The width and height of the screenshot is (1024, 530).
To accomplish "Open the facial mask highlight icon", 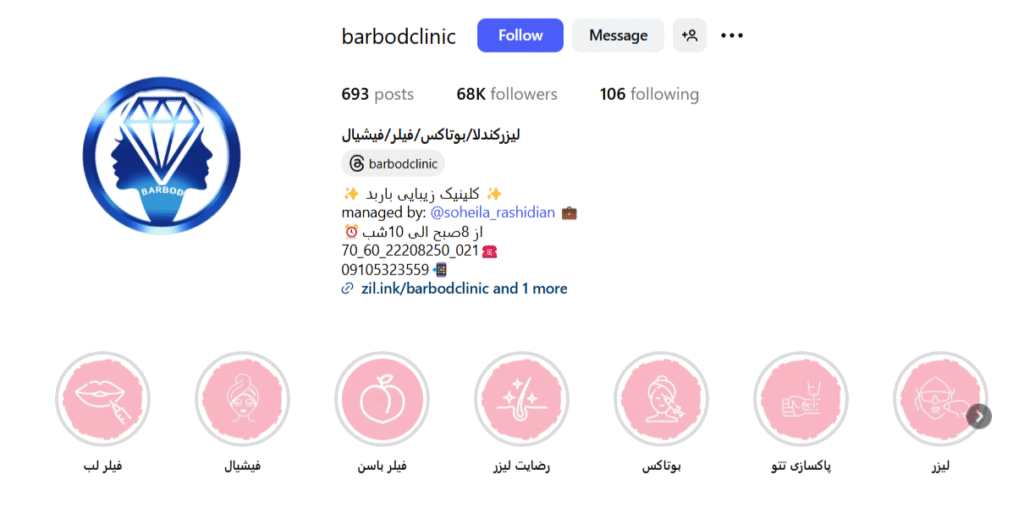I will [x=242, y=399].
